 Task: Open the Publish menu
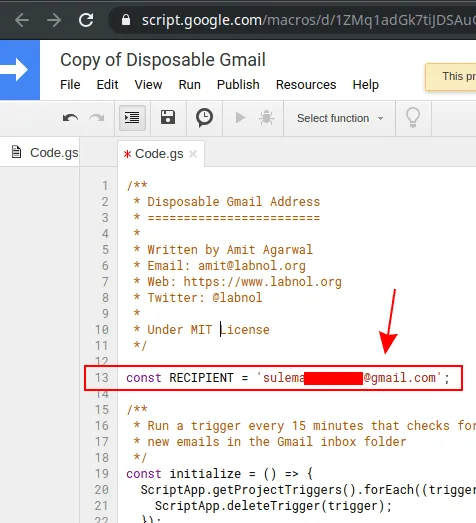[x=238, y=85]
